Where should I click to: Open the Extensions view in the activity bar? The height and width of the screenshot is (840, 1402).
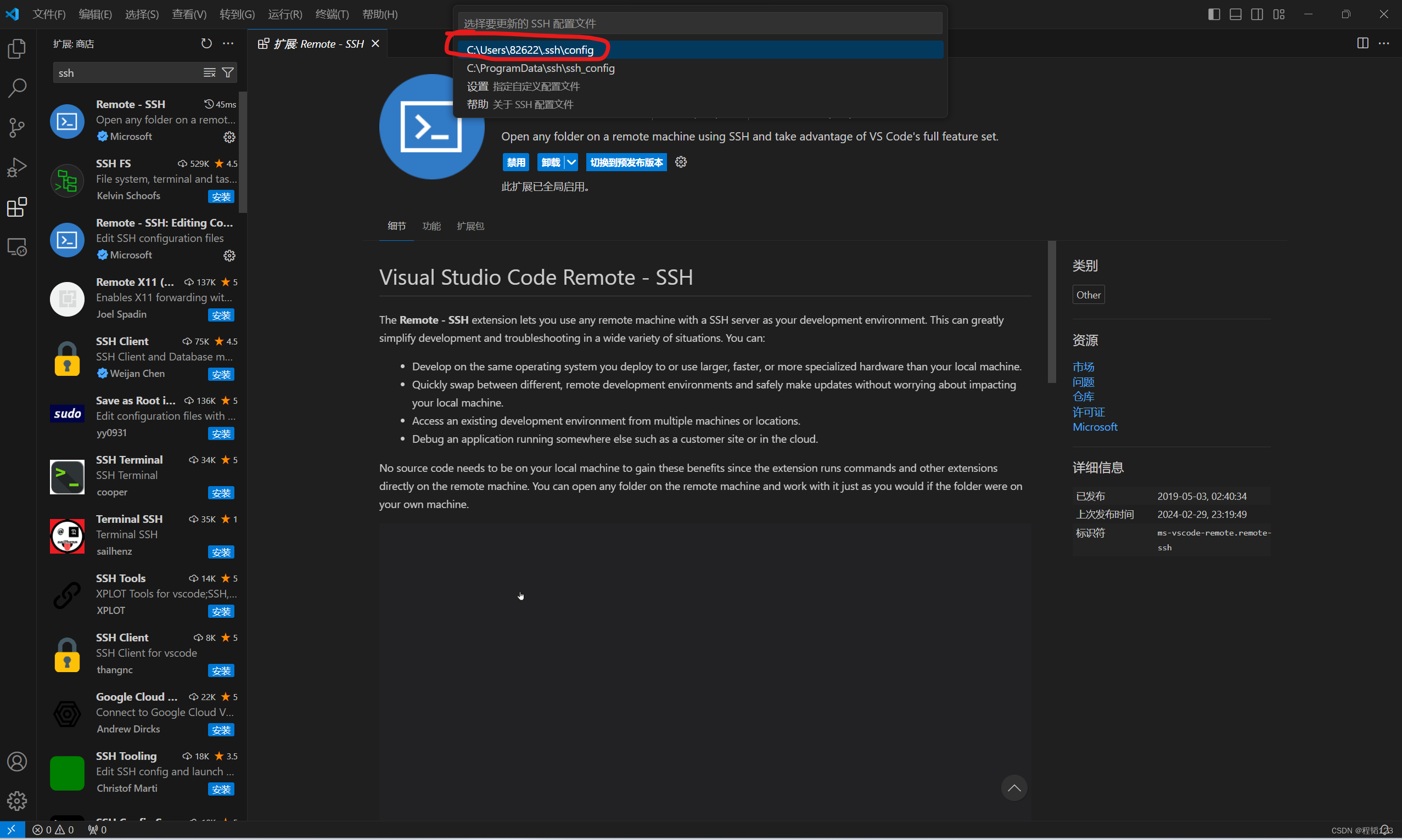pos(17,207)
